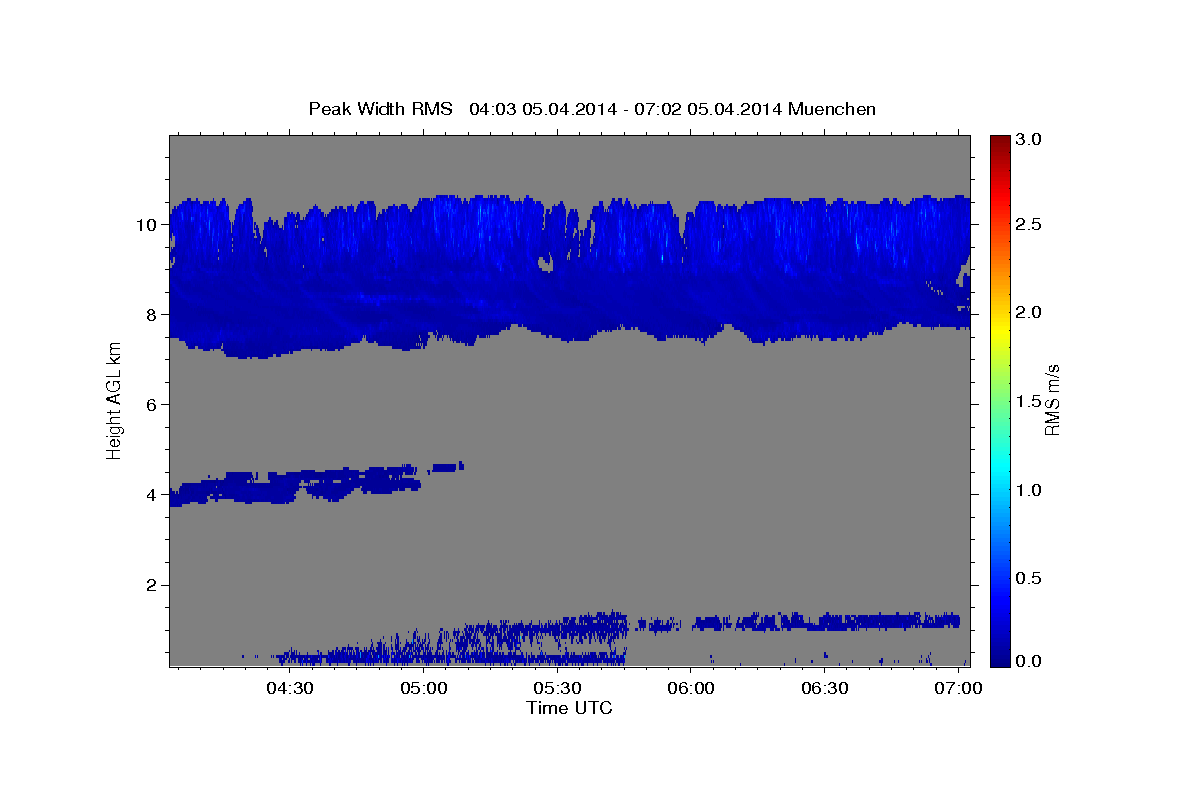Click the 'RMS m/s' colorbar label
This screenshot has width=1200, height=800.
click(x=1051, y=399)
